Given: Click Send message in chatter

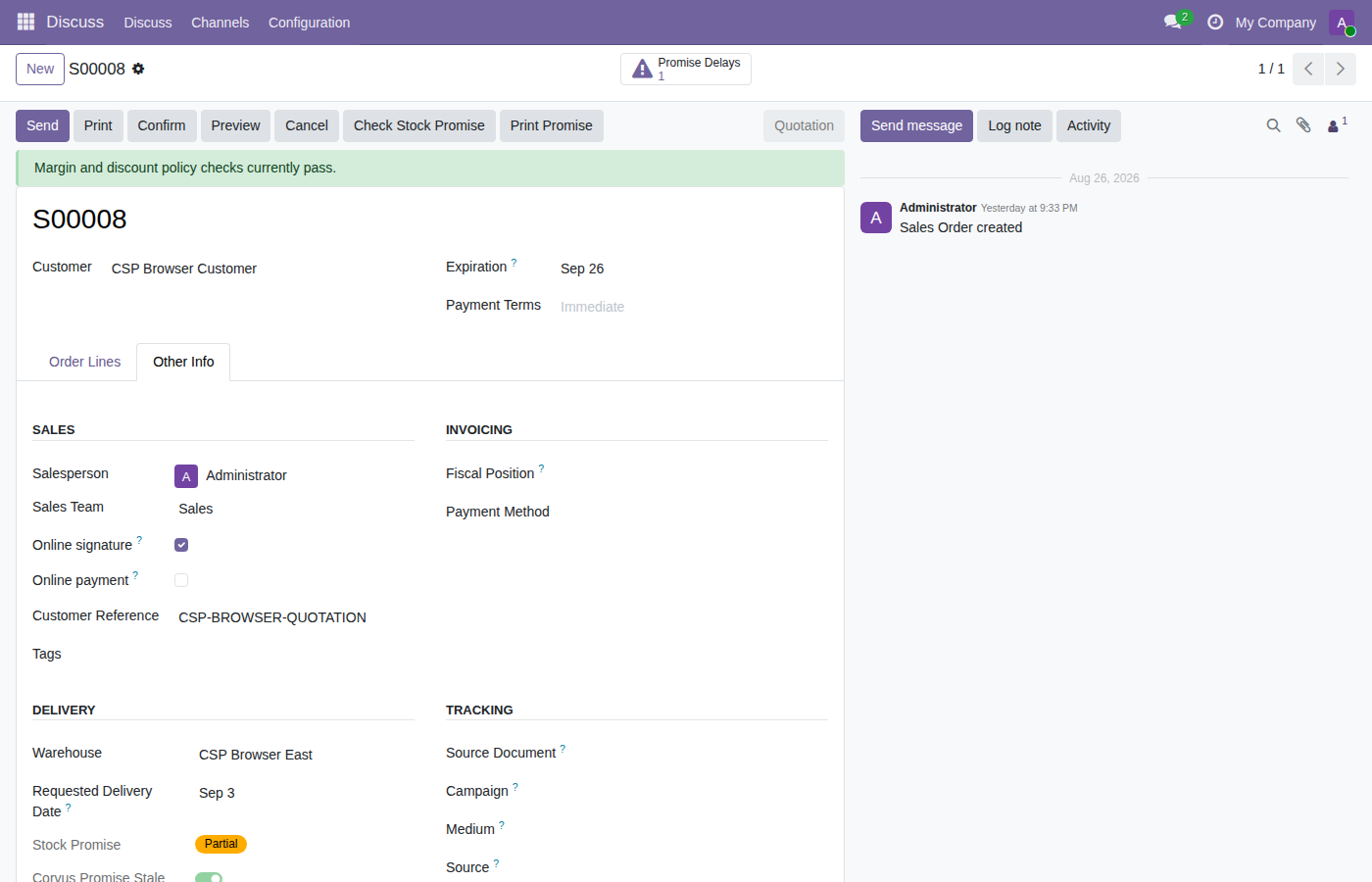Looking at the screenshot, I should point(916,125).
